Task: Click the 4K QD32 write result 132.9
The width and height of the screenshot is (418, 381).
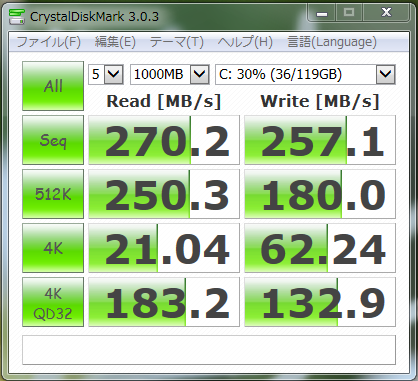Action: pyautogui.click(x=320, y=302)
